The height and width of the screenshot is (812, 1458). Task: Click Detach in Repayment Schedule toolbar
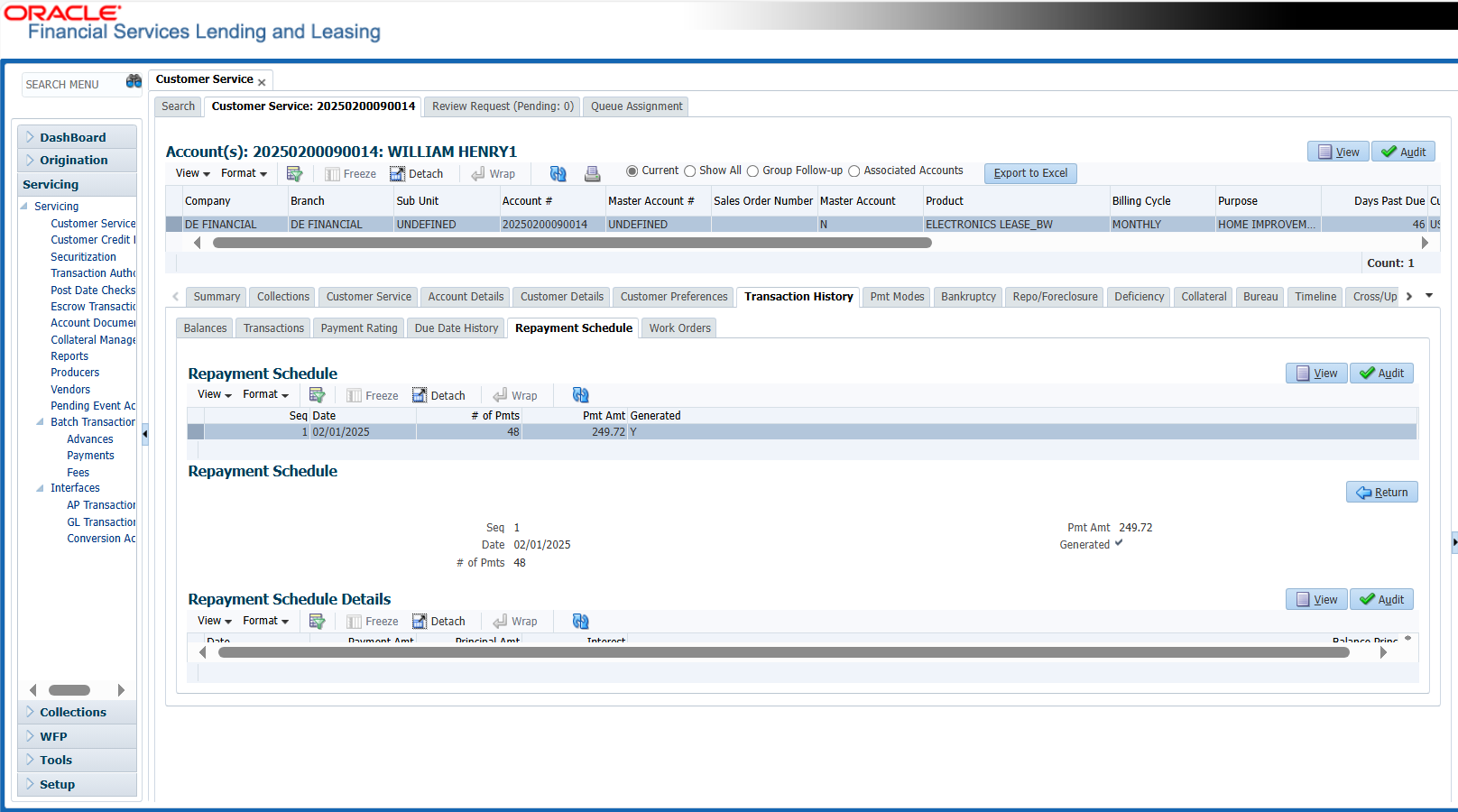click(x=438, y=396)
